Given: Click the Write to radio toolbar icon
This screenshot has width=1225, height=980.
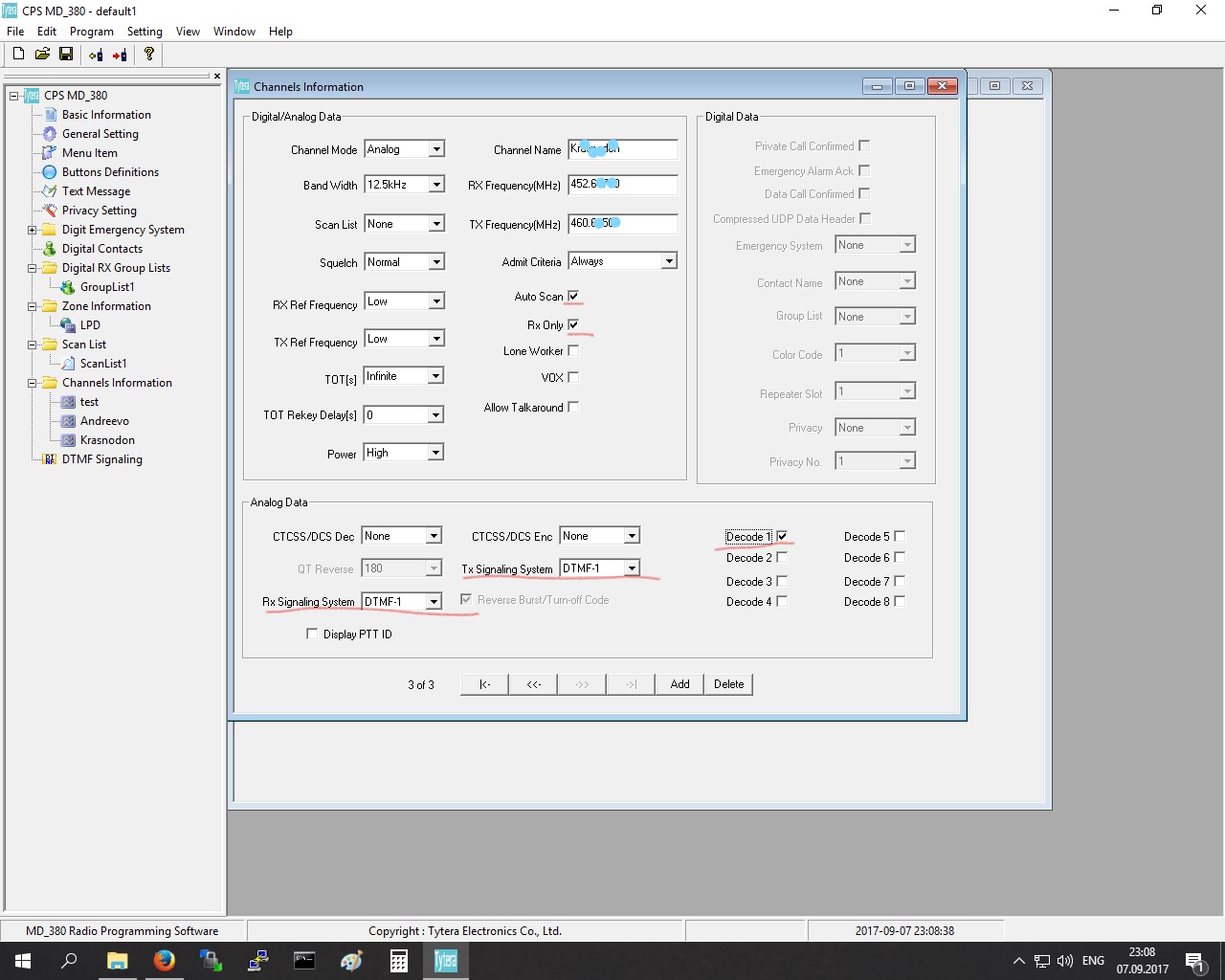Looking at the screenshot, I should tap(120, 56).
